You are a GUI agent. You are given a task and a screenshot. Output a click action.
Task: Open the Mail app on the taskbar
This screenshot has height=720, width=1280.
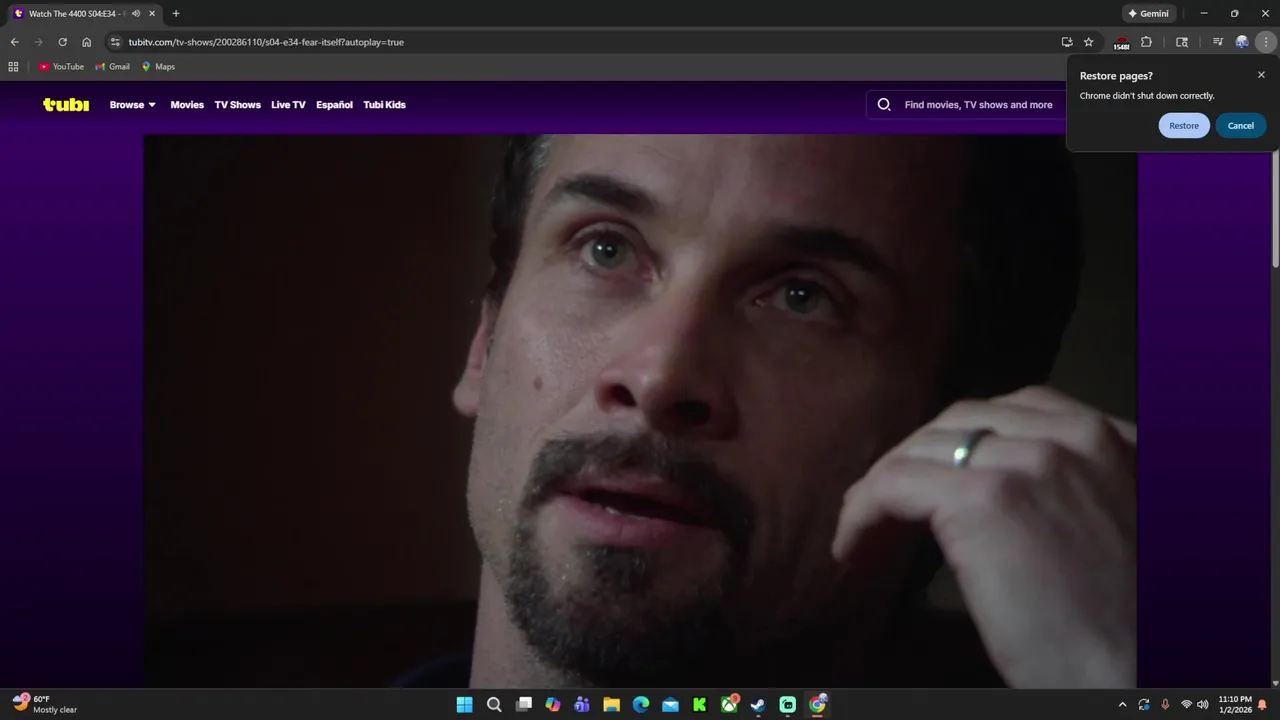tap(670, 705)
